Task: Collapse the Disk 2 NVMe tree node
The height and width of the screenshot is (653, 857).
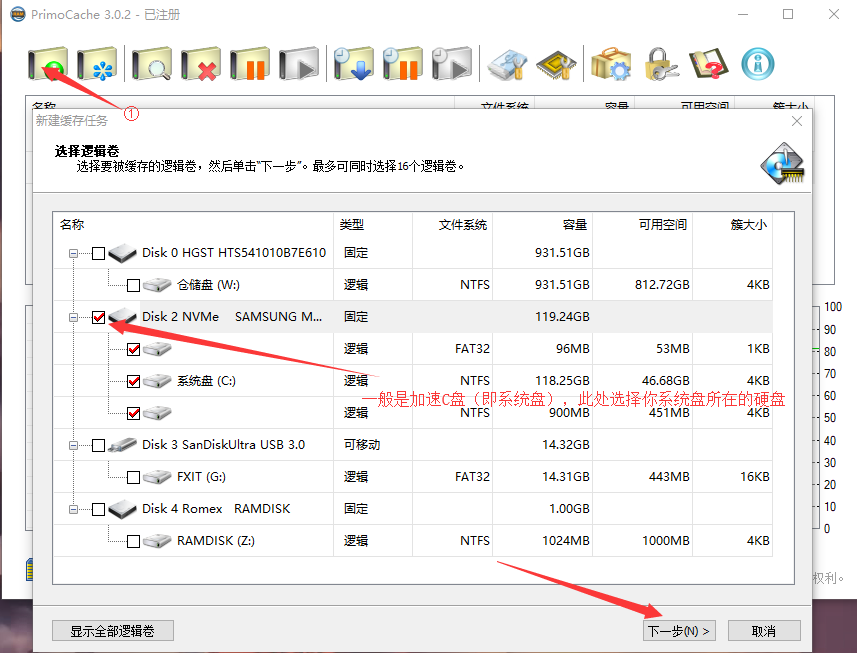Action: tap(73, 317)
